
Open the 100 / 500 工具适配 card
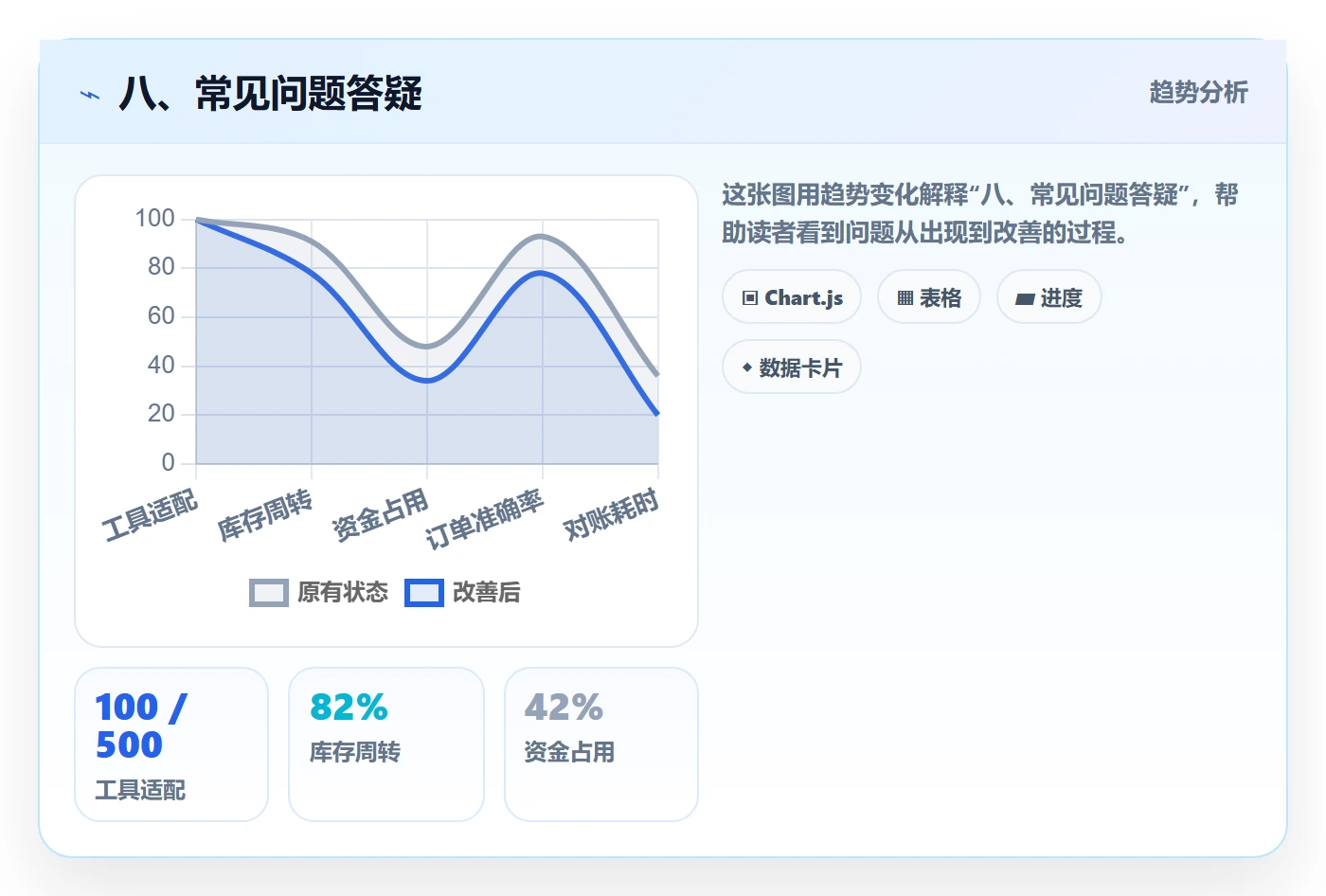click(171, 744)
